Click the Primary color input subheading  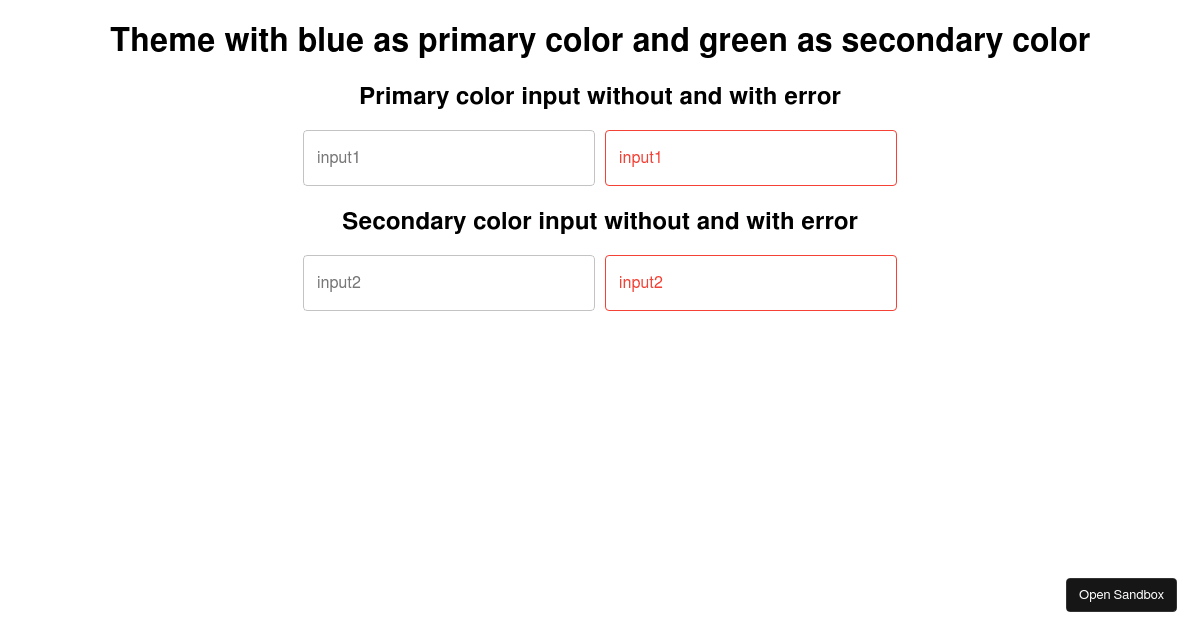[600, 96]
